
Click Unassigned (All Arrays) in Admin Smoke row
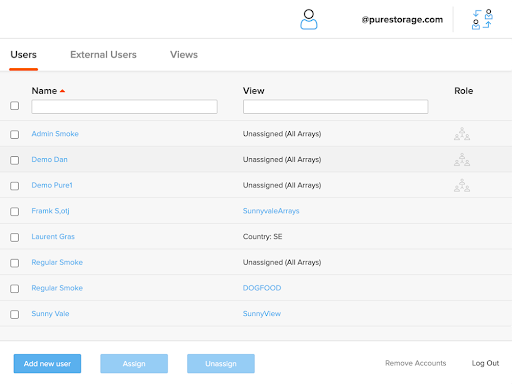coord(282,134)
